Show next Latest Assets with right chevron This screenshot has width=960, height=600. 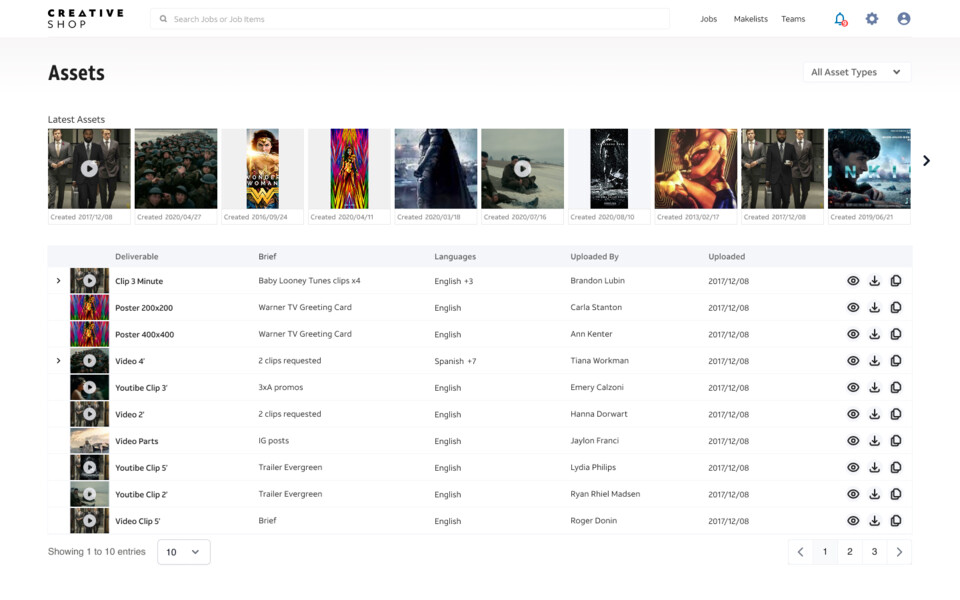point(926,160)
